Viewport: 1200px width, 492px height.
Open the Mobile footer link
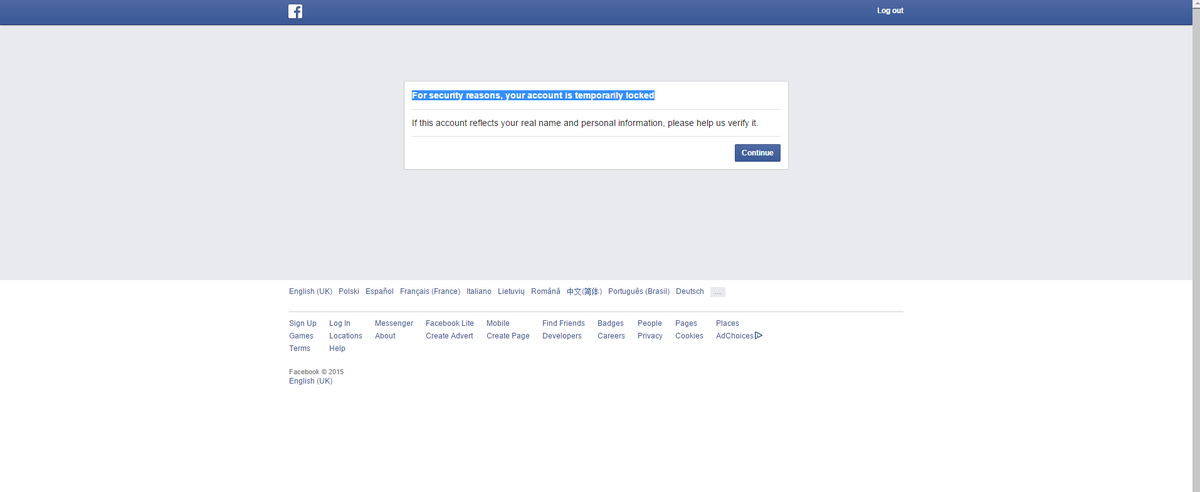pyautogui.click(x=498, y=324)
